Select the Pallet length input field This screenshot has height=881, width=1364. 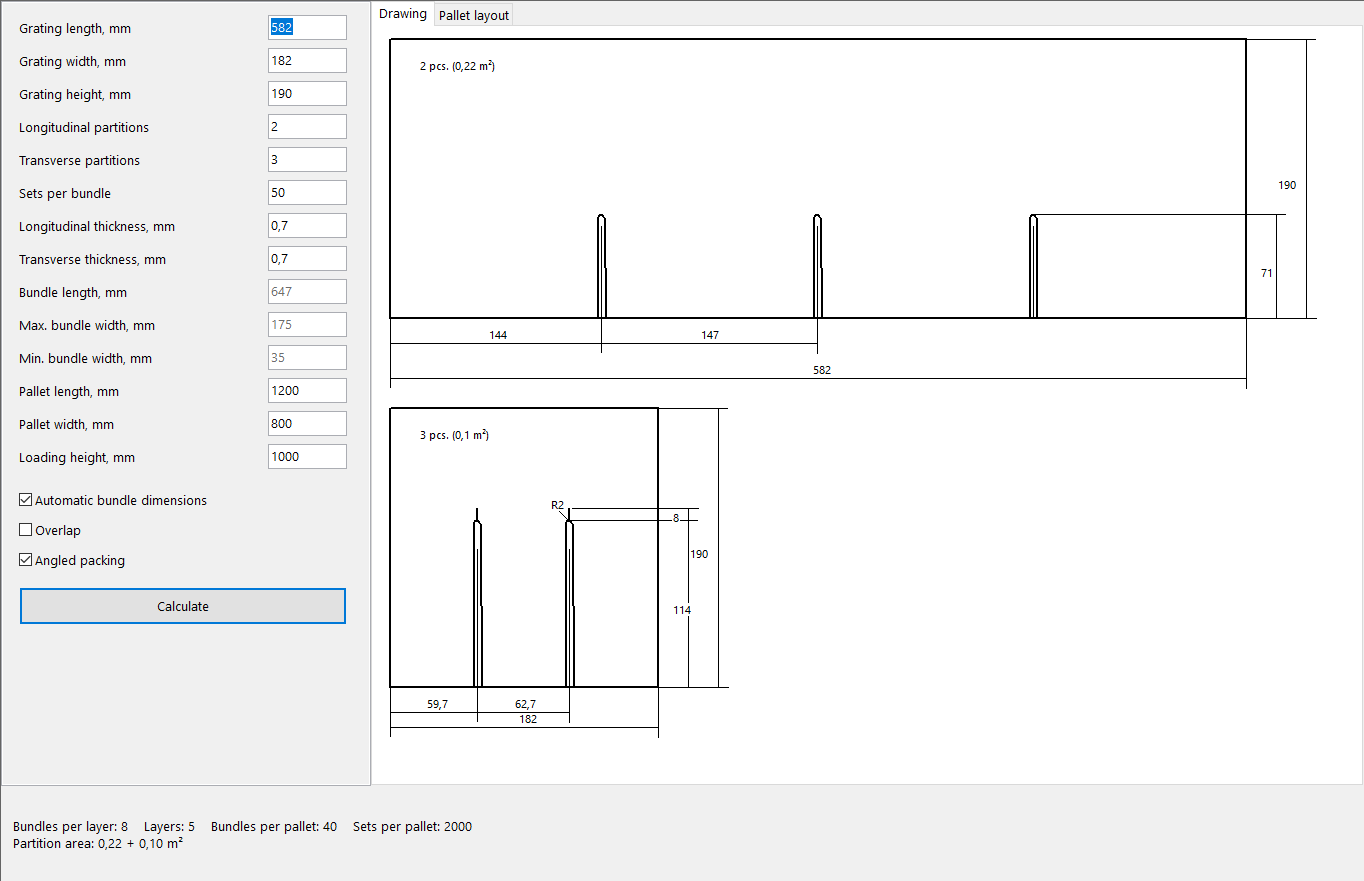coord(307,391)
